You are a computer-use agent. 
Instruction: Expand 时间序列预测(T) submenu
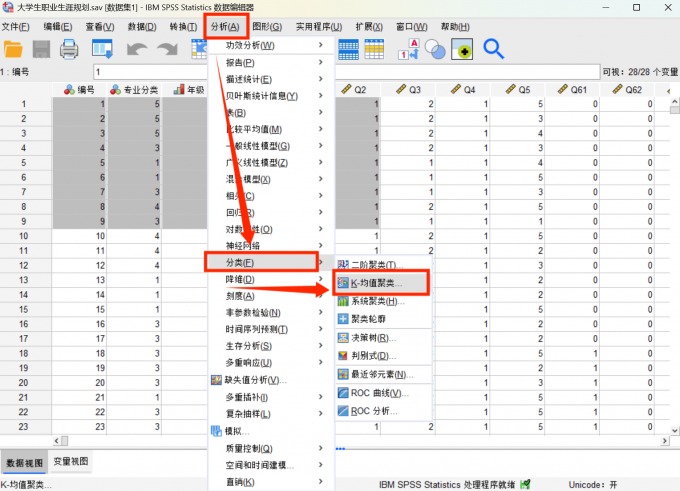pos(271,330)
